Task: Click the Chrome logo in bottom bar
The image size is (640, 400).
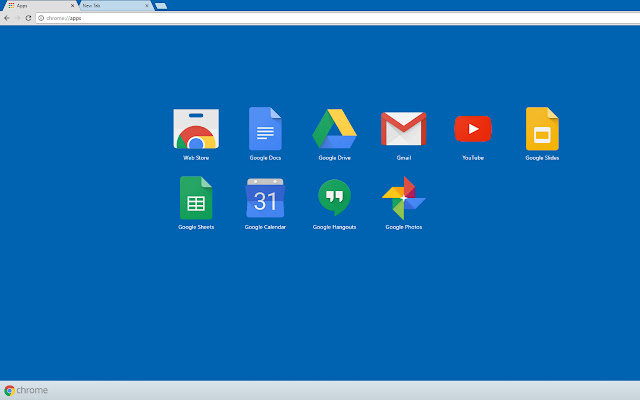Action: pos(9,391)
